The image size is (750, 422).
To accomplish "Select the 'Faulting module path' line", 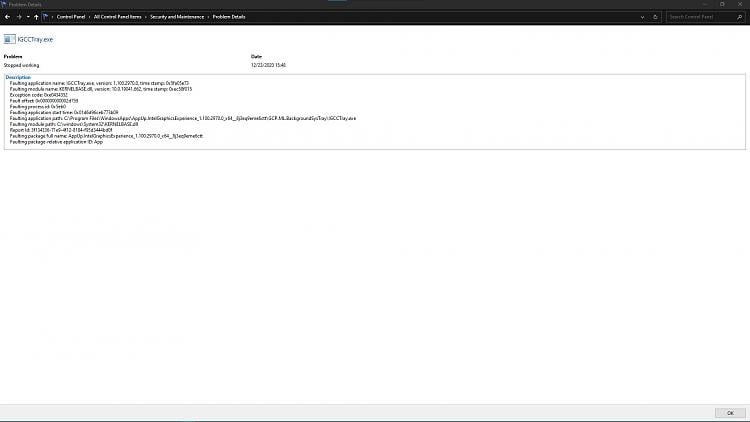I will 74,124.
